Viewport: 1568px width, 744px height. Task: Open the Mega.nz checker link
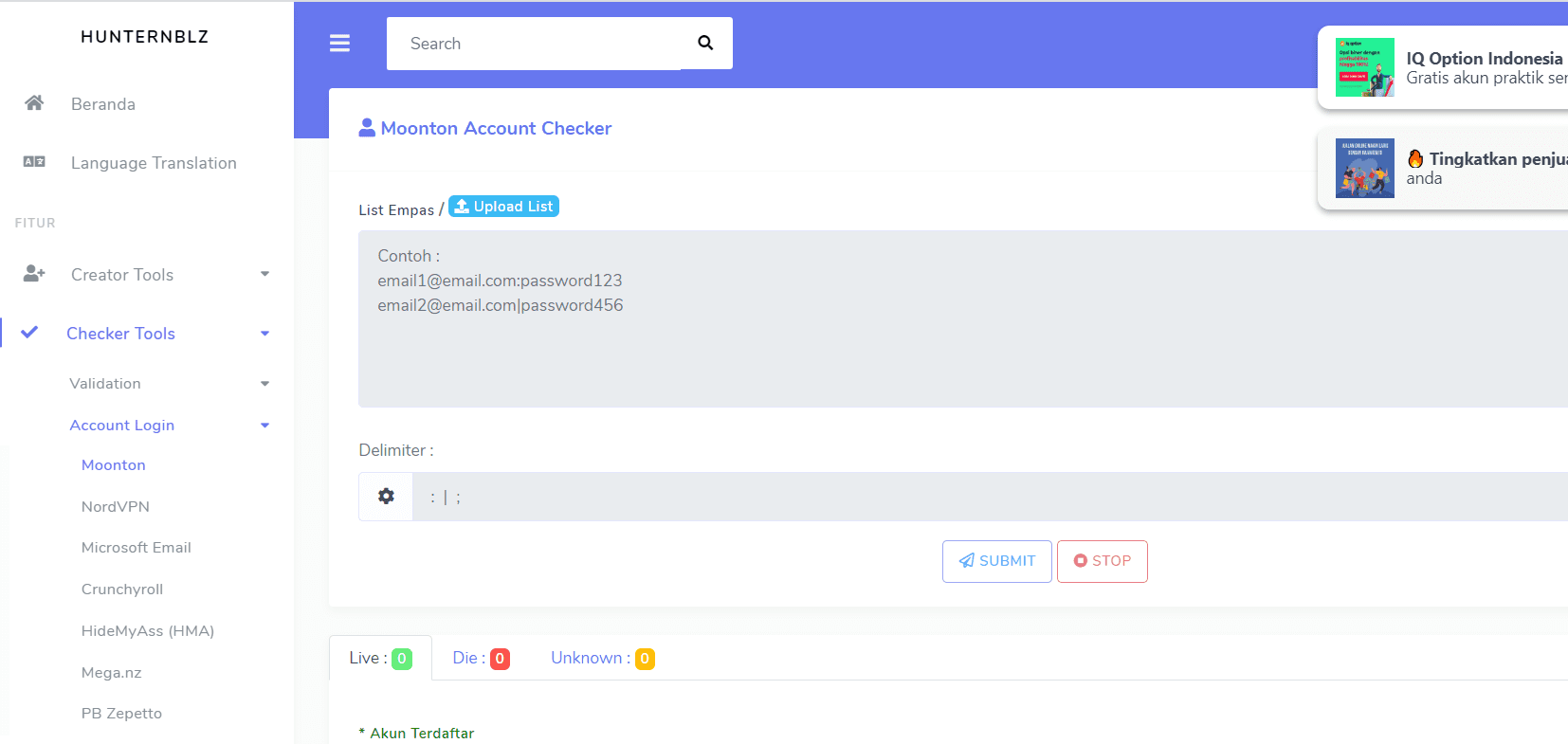pyautogui.click(x=112, y=673)
